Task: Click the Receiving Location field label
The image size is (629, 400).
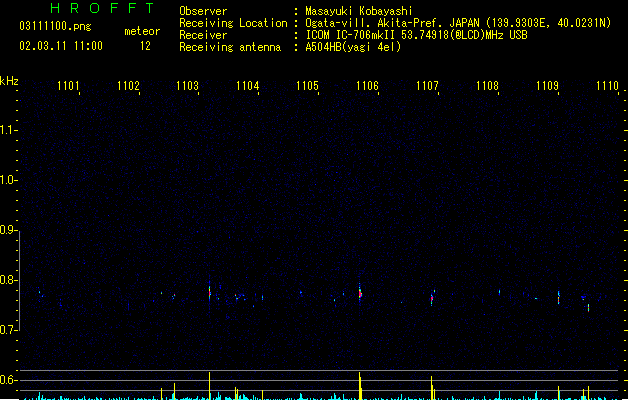Action: point(233,23)
